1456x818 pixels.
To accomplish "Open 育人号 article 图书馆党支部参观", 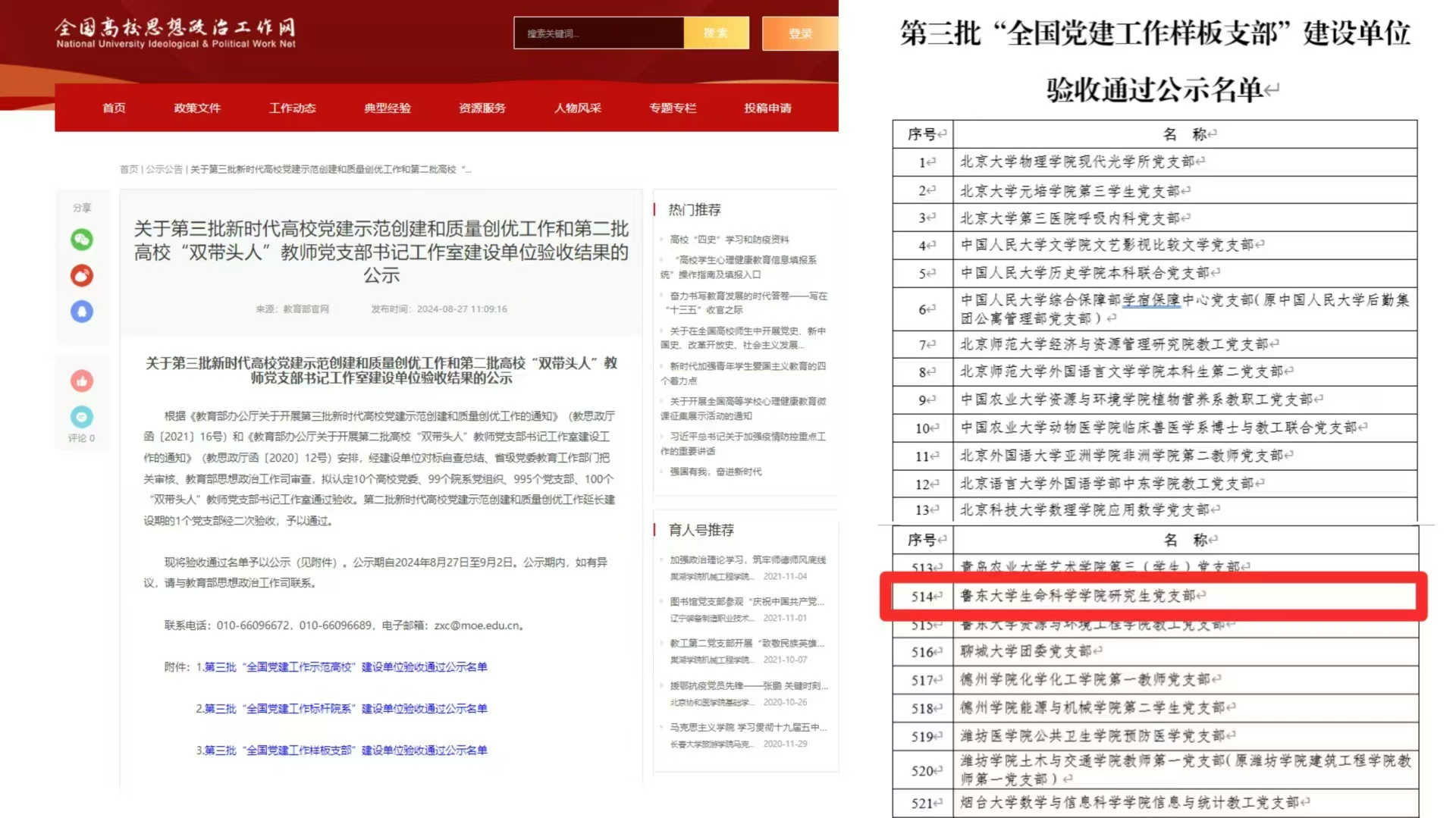I will (x=747, y=602).
